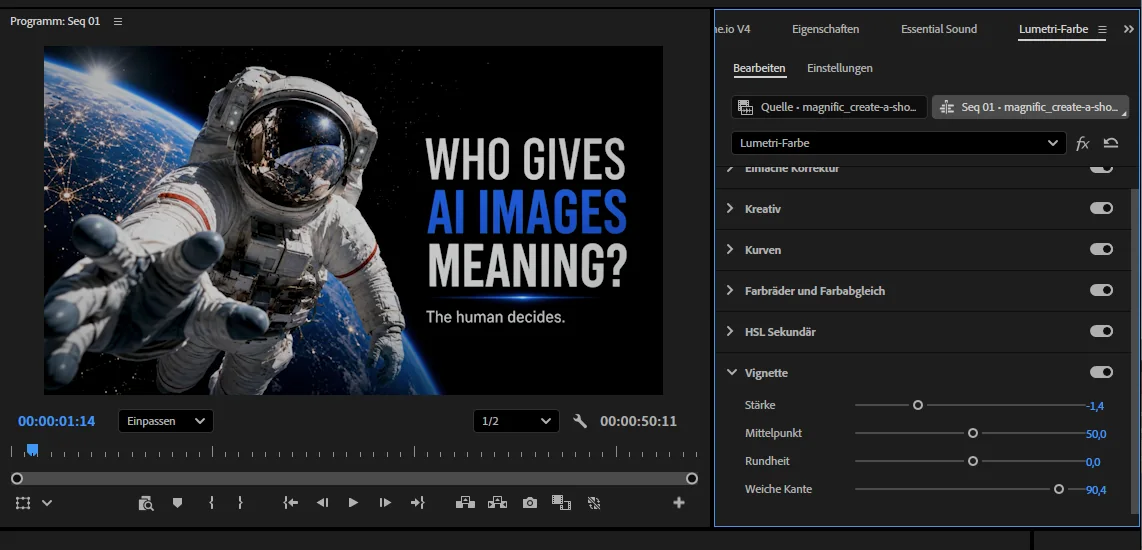The width and height of the screenshot is (1142, 550).
Task: Click the Weiche Kante value 90,4
Action: [x=1096, y=490]
